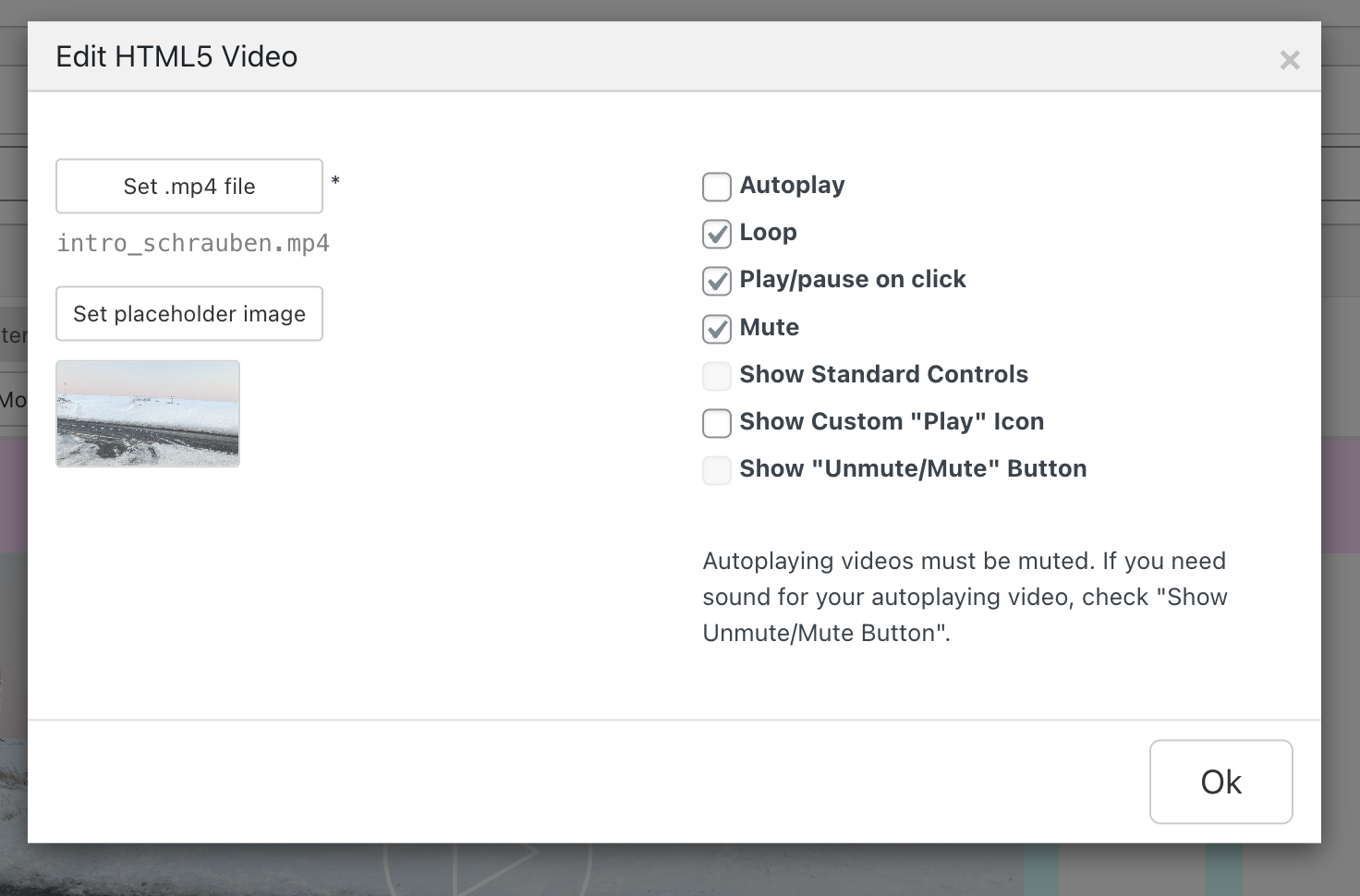The width and height of the screenshot is (1360, 896).
Task: Disable the Loop option
Action: pos(716,234)
